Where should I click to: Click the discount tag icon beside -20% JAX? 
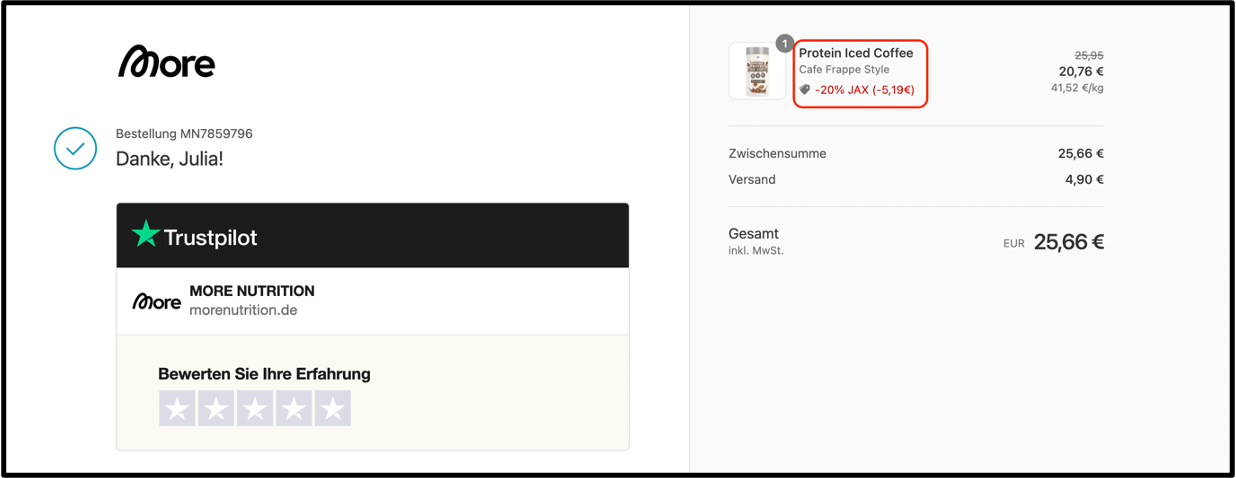[x=805, y=90]
